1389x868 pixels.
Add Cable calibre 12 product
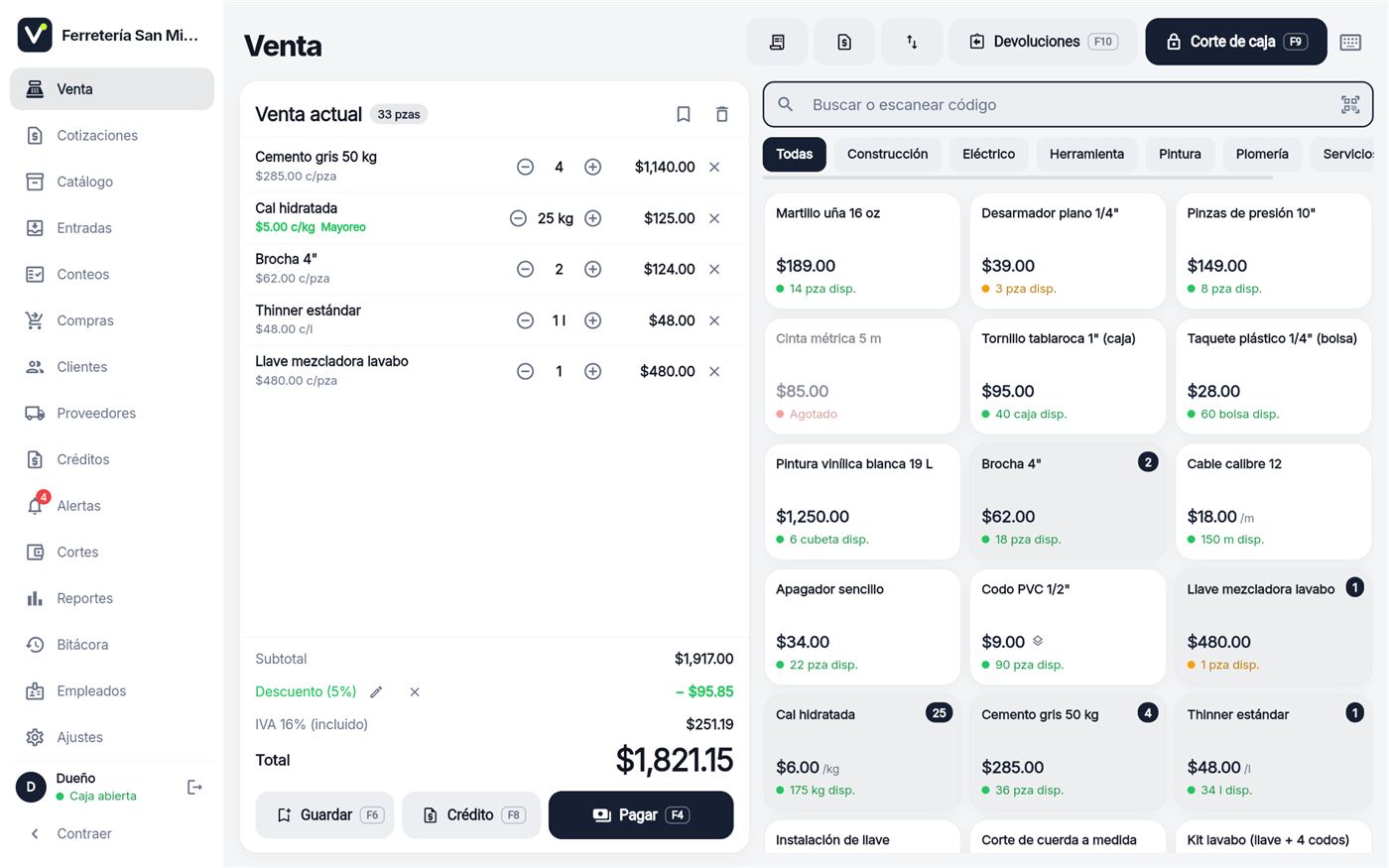1274,502
